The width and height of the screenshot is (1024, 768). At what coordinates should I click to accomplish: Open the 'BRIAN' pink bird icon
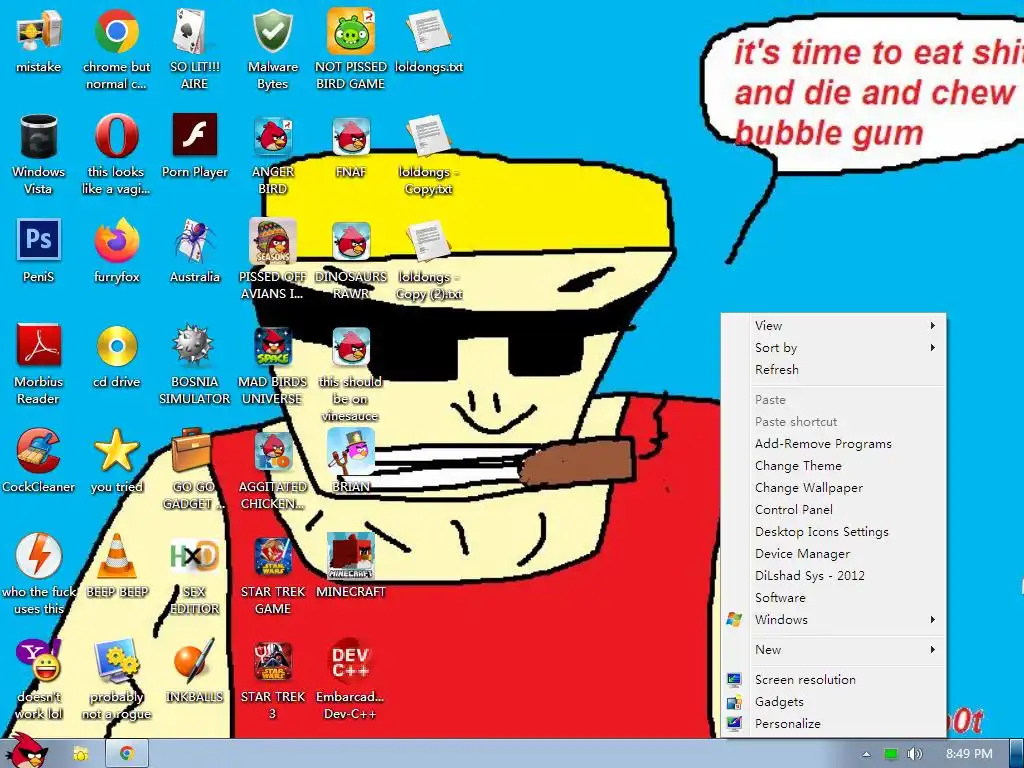point(351,451)
